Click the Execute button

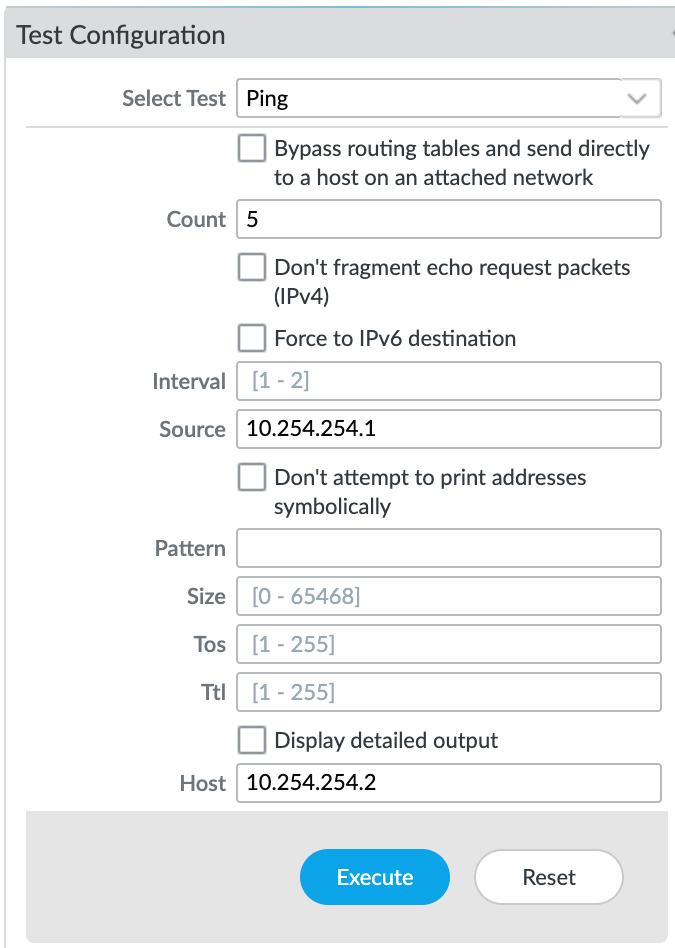click(x=374, y=877)
